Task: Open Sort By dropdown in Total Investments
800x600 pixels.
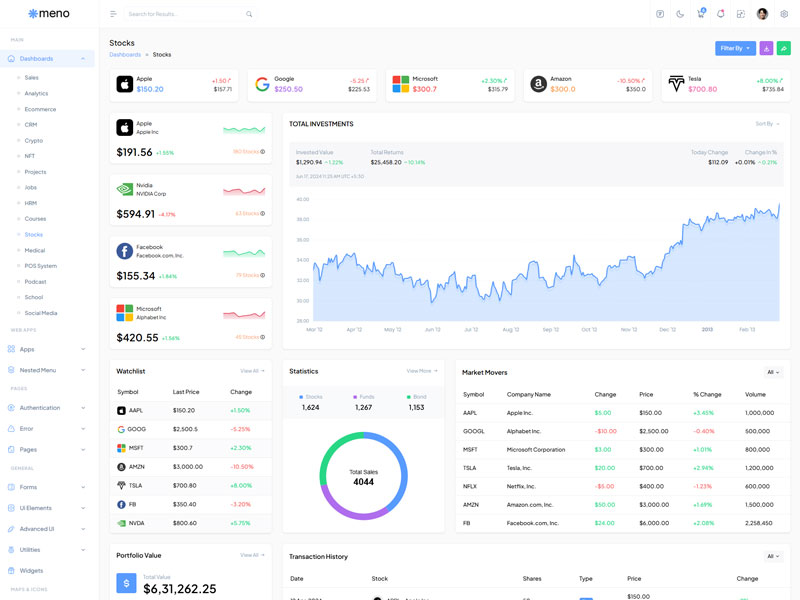Action: click(x=766, y=124)
